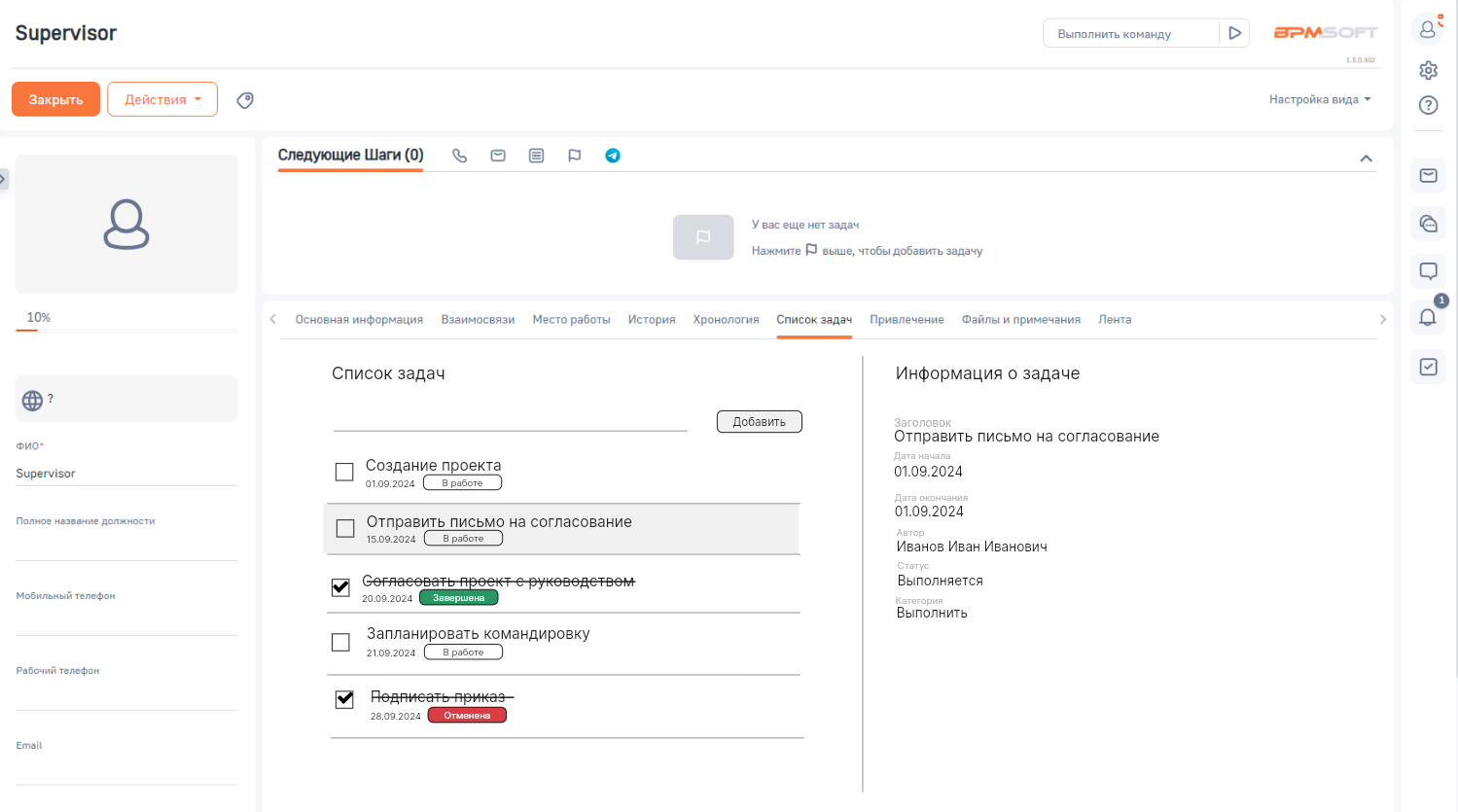The height and width of the screenshot is (812, 1458).
Task: Open the notifications bell in right sidebar
Action: [1428, 317]
